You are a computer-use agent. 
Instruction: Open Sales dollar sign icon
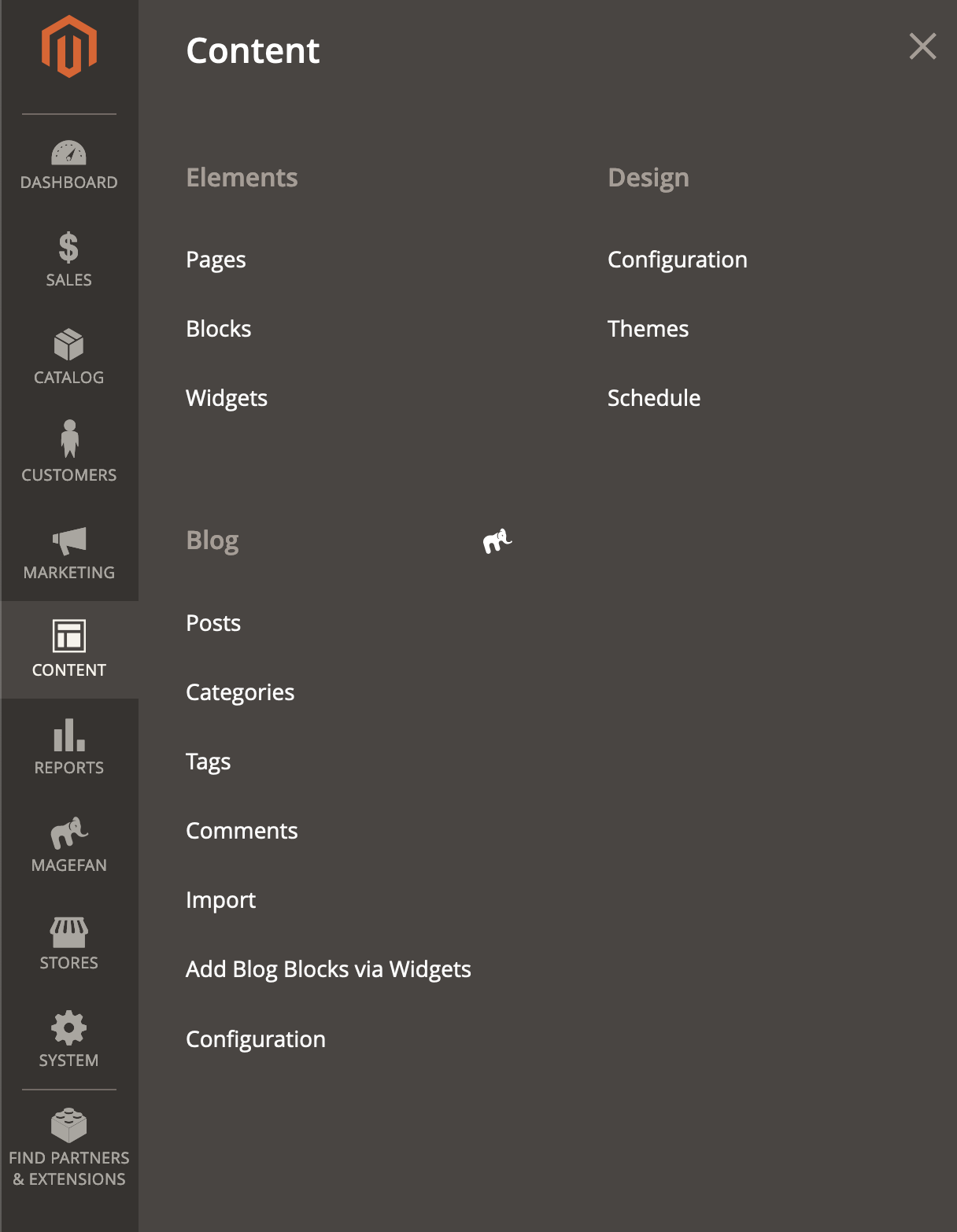69,248
